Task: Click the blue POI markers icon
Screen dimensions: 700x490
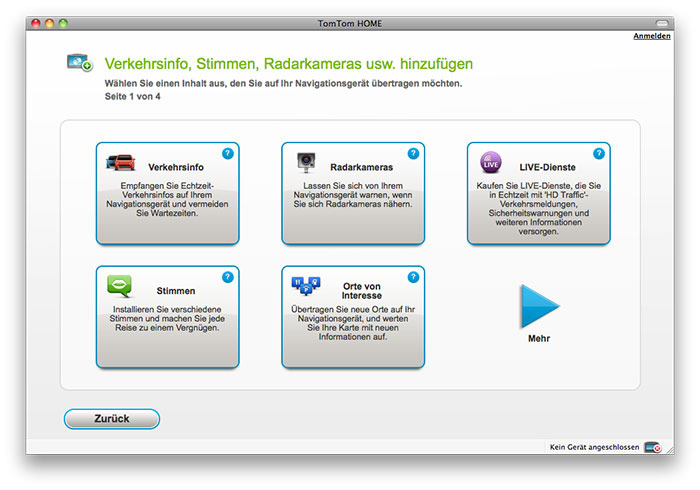Action: 306,286
